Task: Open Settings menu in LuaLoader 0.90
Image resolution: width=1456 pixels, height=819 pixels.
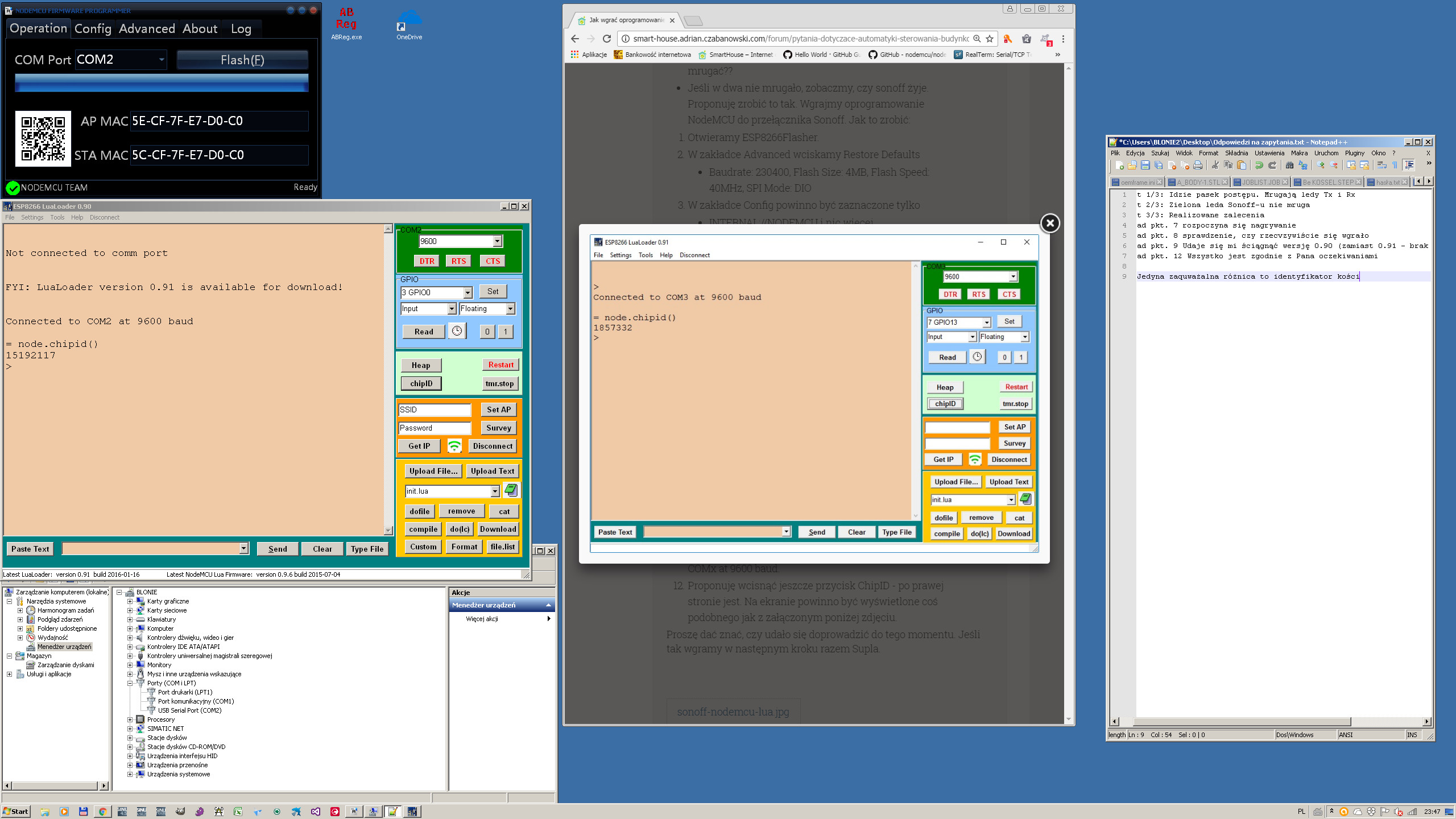Action: 32,217
